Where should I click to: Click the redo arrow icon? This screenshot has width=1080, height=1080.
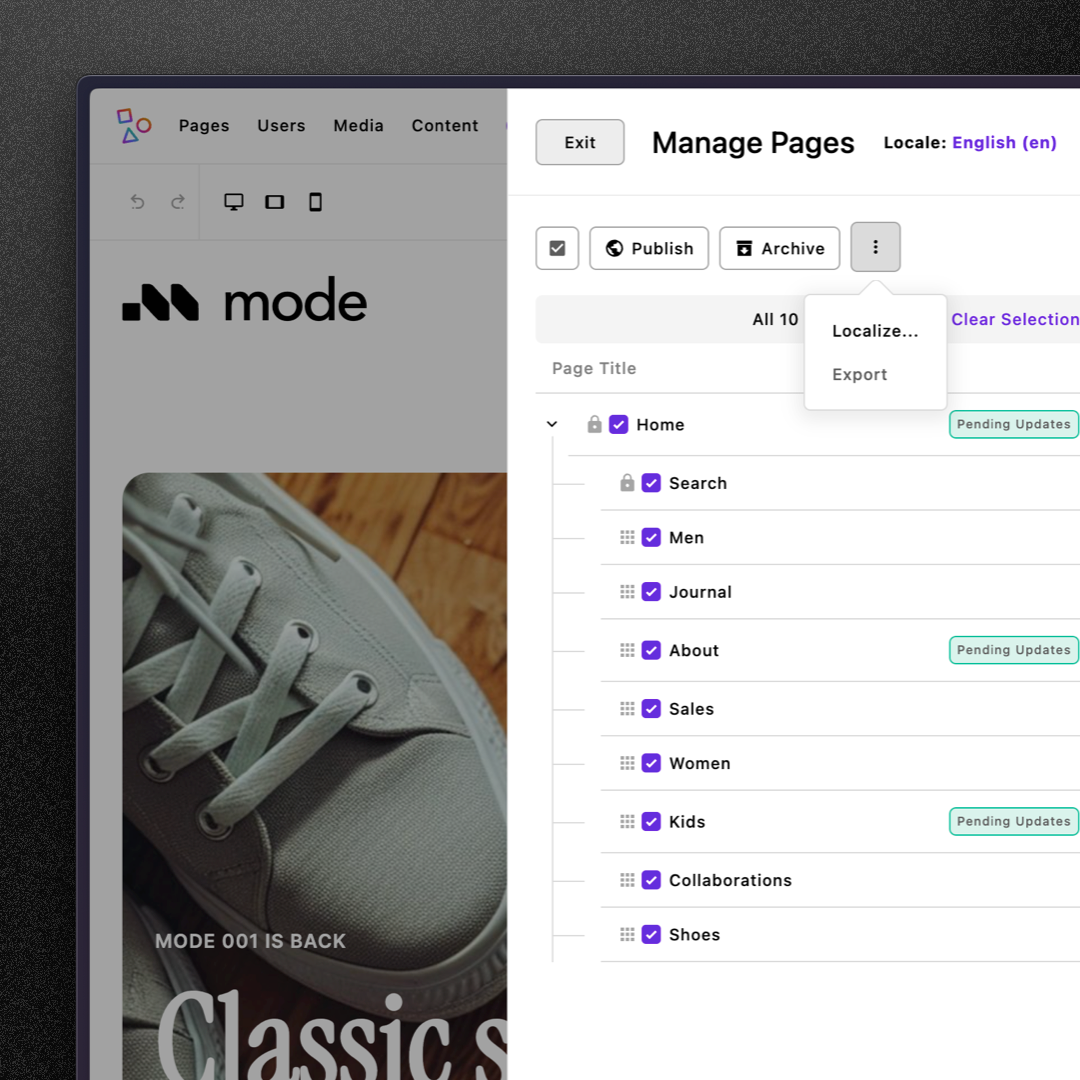pyautogui.click(x=178, y=201)
